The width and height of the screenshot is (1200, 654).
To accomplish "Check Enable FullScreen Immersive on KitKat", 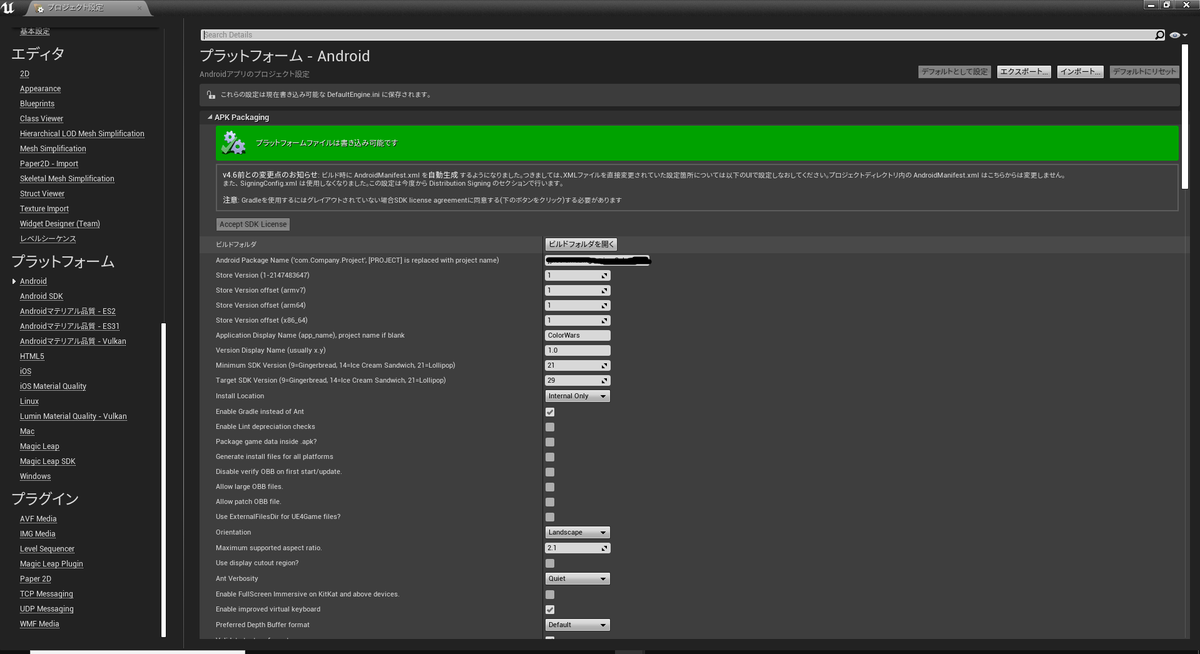I will coord(550,594).
